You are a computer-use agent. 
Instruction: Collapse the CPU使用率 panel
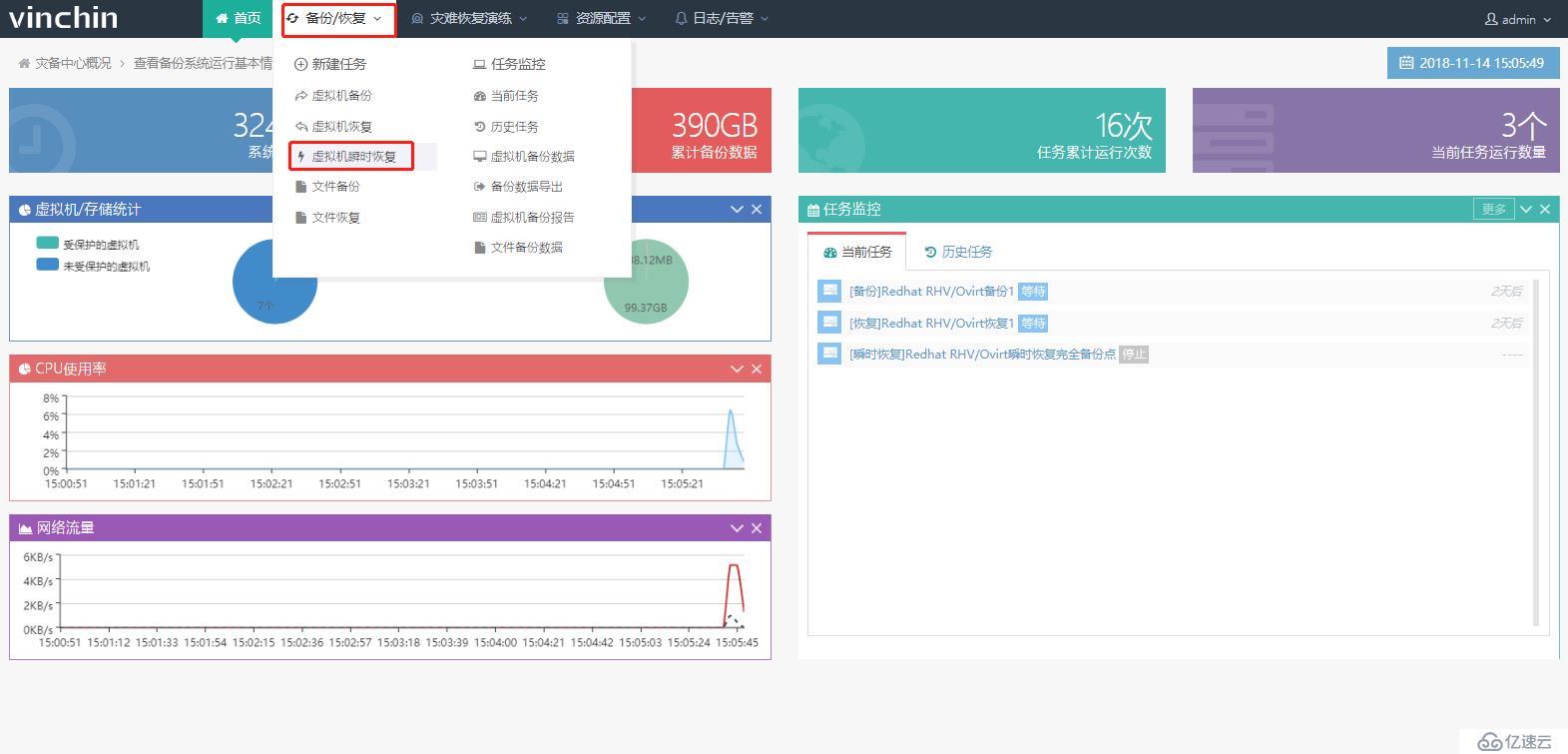pos(737,369)
